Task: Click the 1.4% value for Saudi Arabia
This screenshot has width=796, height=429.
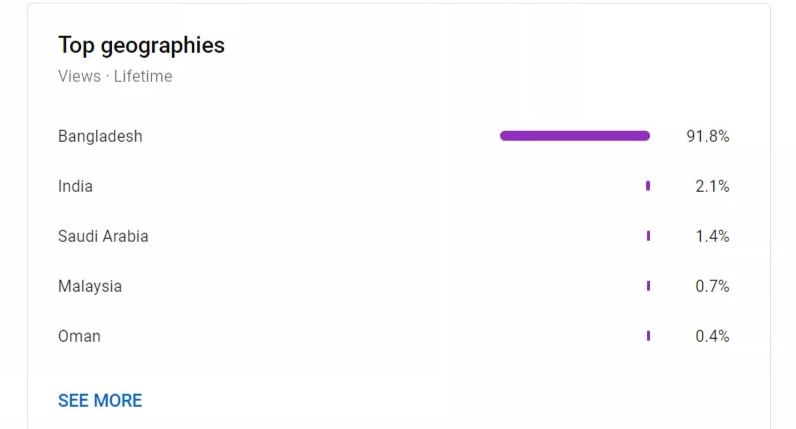Action: click(x=712, y=236)
